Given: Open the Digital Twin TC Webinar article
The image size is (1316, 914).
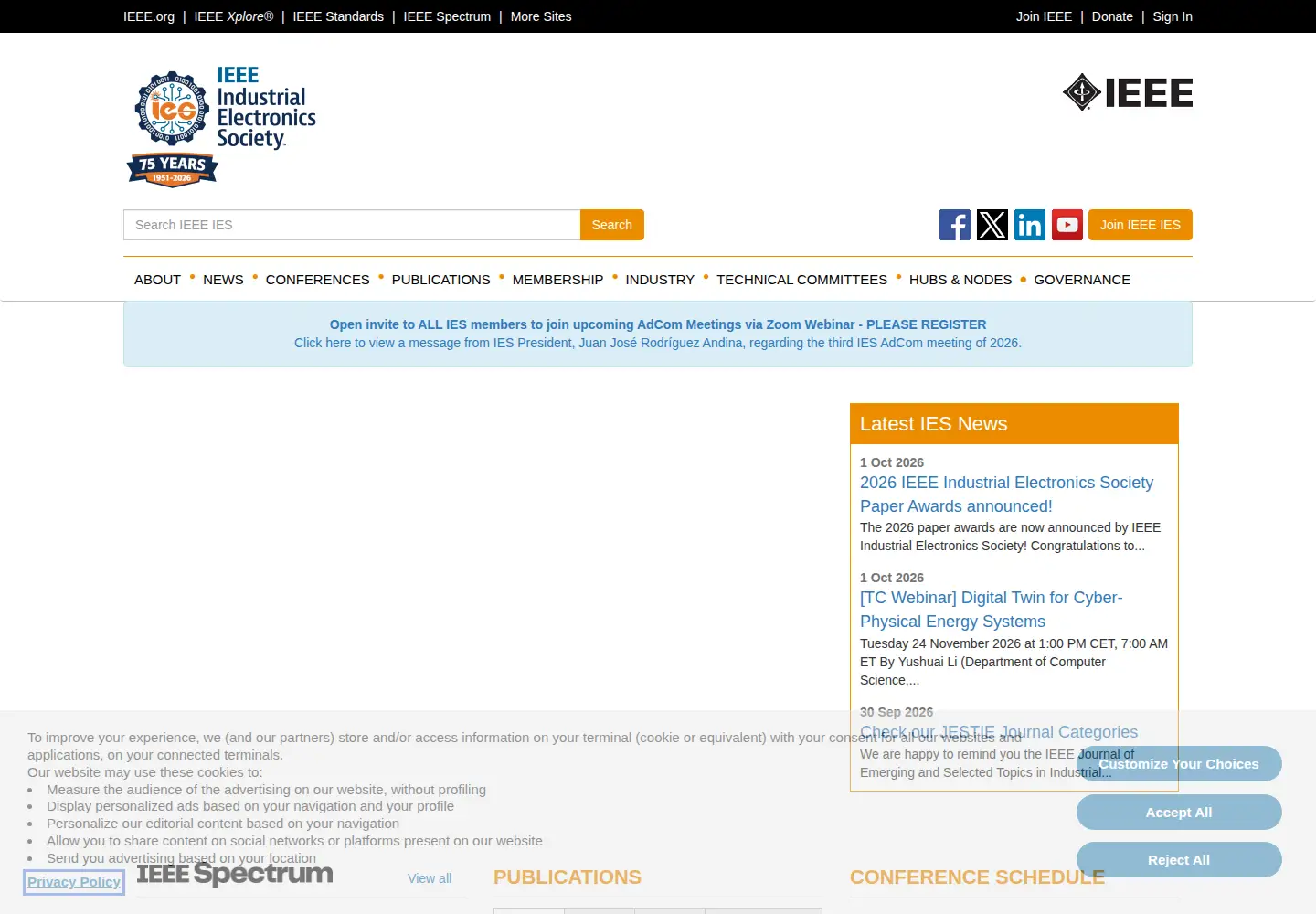Looking at the screenshot, I should point(992,610).
